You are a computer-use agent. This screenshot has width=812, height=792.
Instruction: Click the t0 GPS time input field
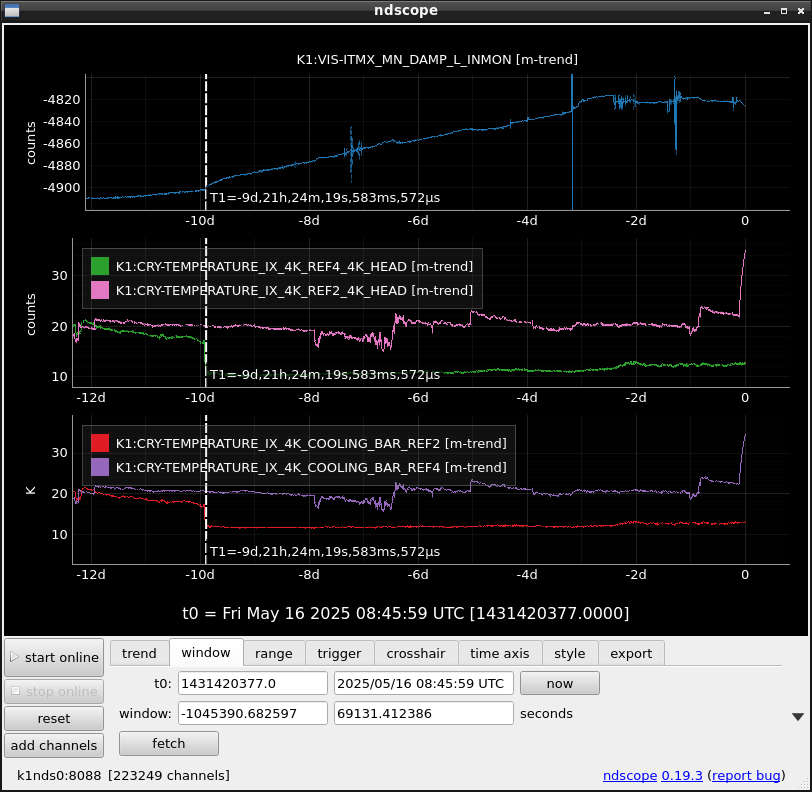coord(253,683)
